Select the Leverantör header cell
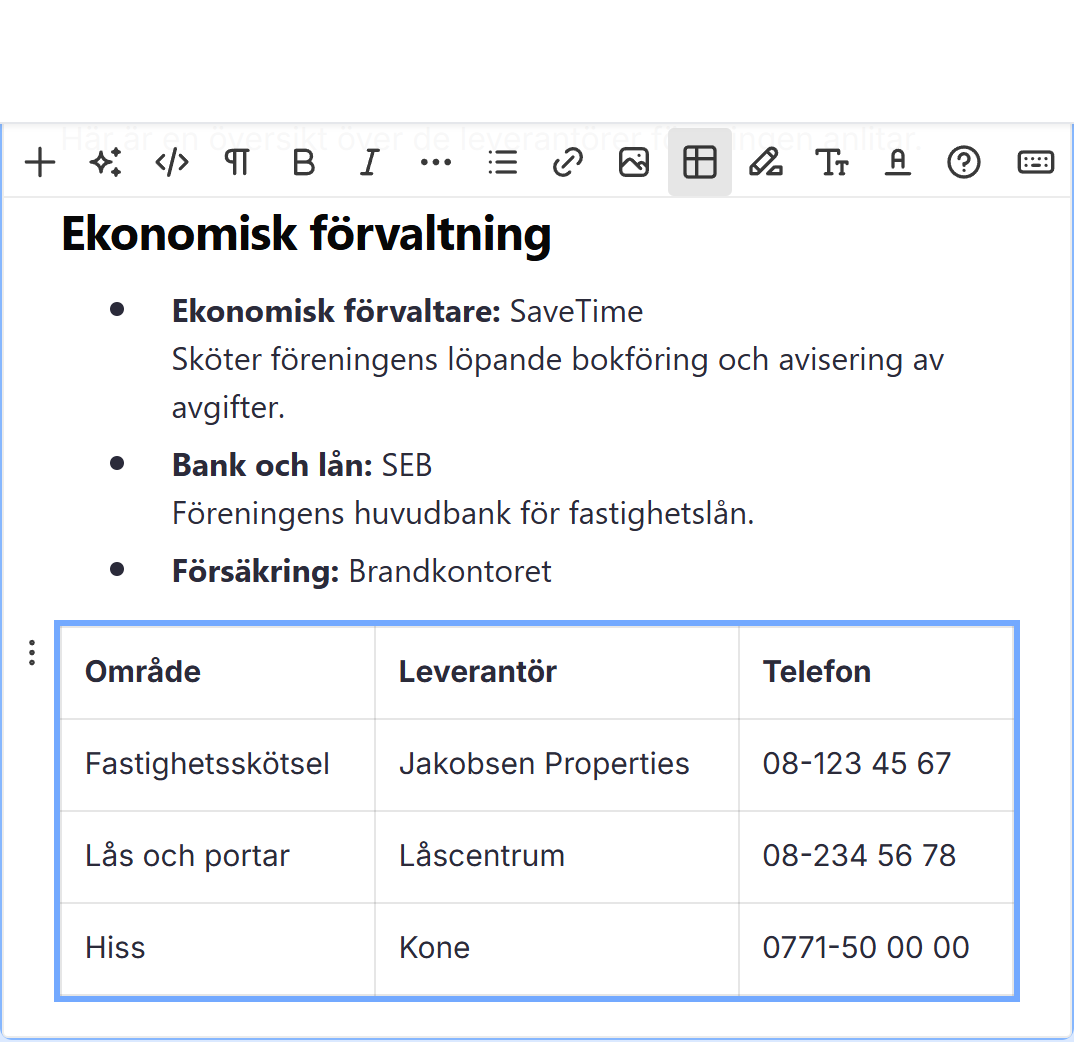Image resolution: width=1074 pixels, height=1042 pixels. 557,672
